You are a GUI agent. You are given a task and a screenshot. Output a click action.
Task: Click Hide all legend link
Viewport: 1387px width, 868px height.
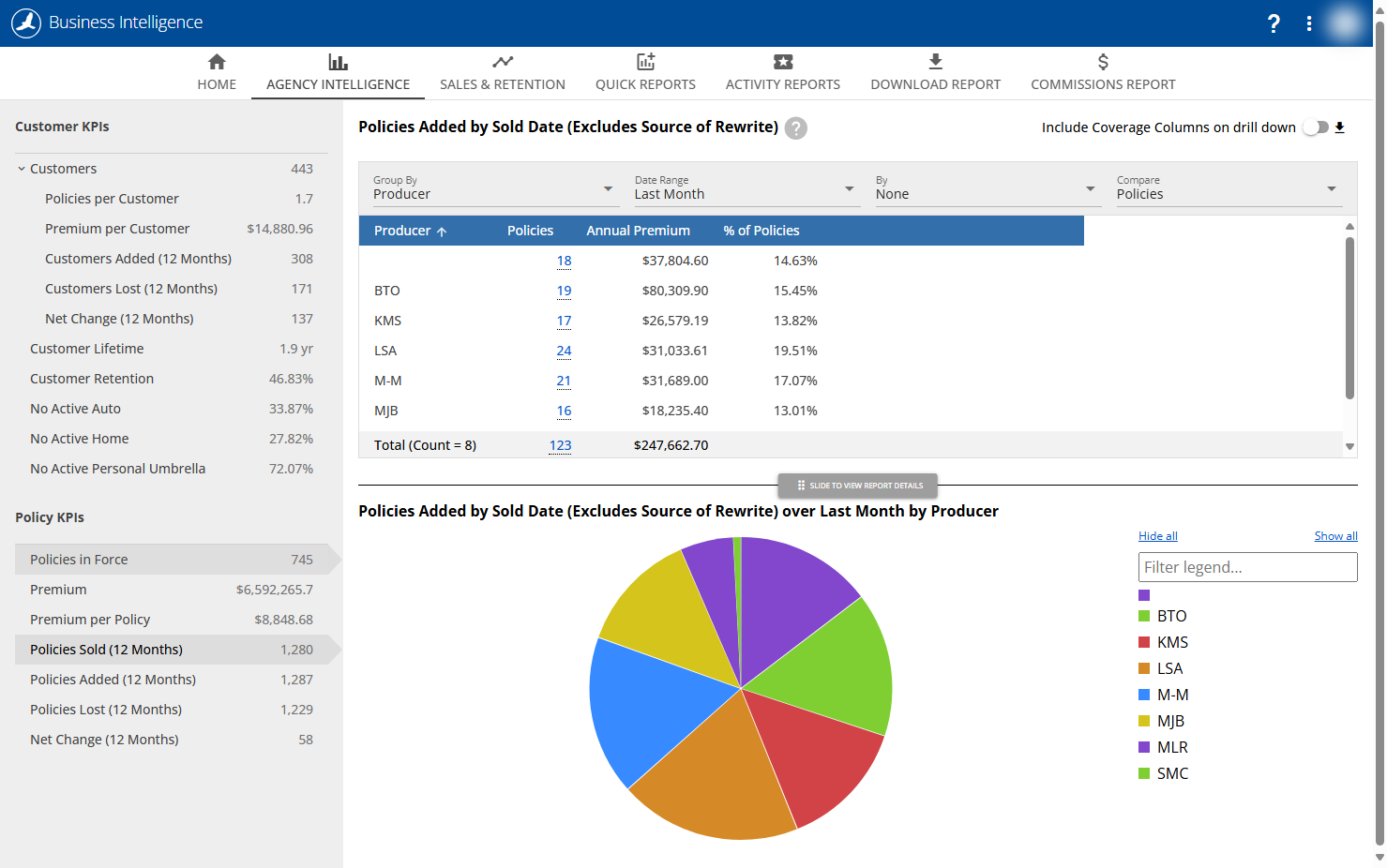click(x=1158, y=536)
